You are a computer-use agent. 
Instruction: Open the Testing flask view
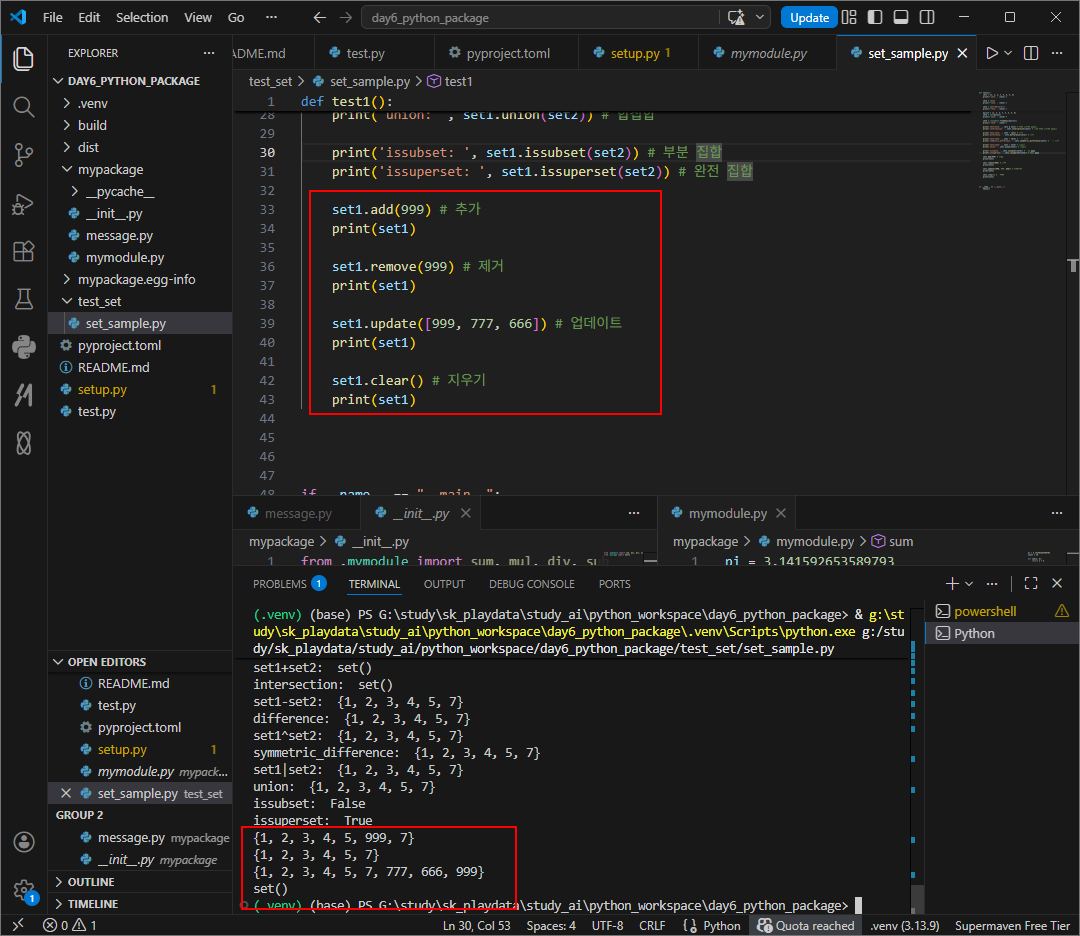pyautogui.click(x=23, y=299)
